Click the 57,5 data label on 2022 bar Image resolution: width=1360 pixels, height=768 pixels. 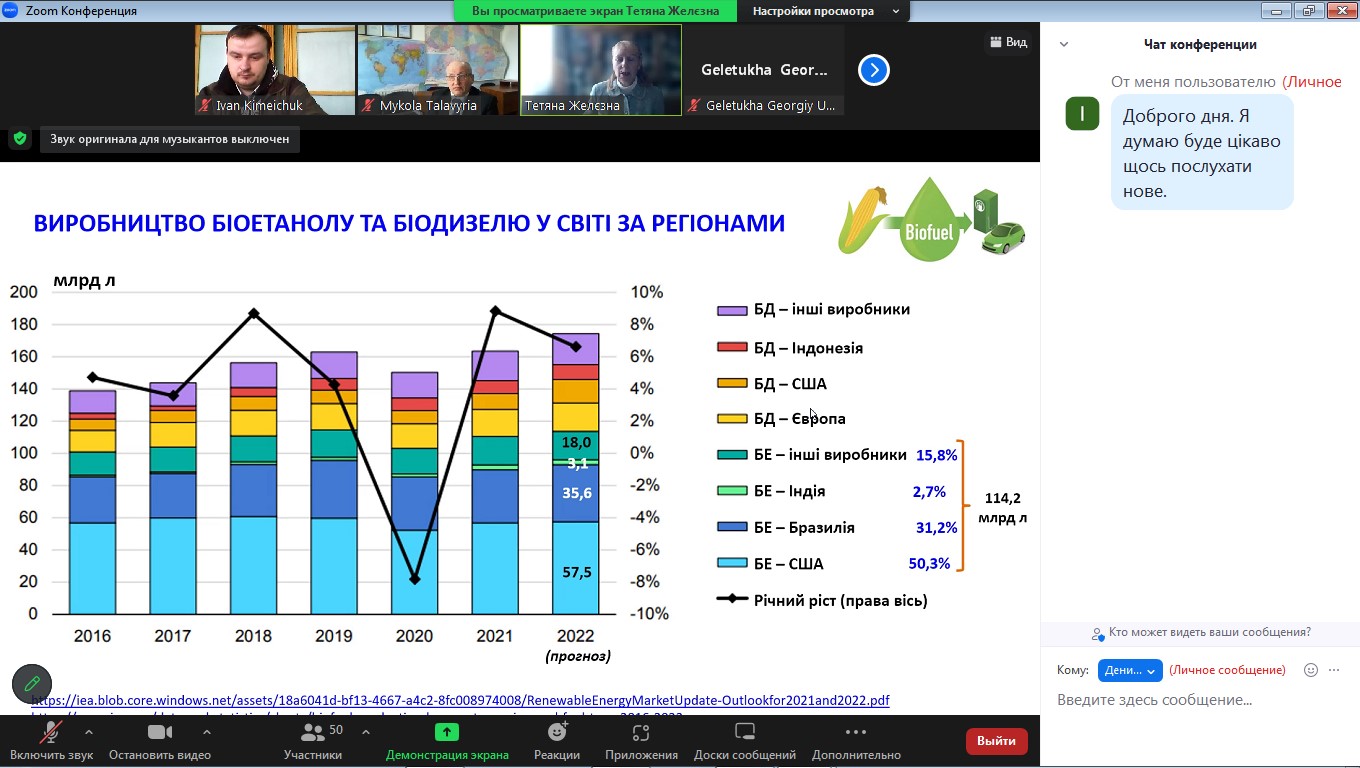[577, 572]
